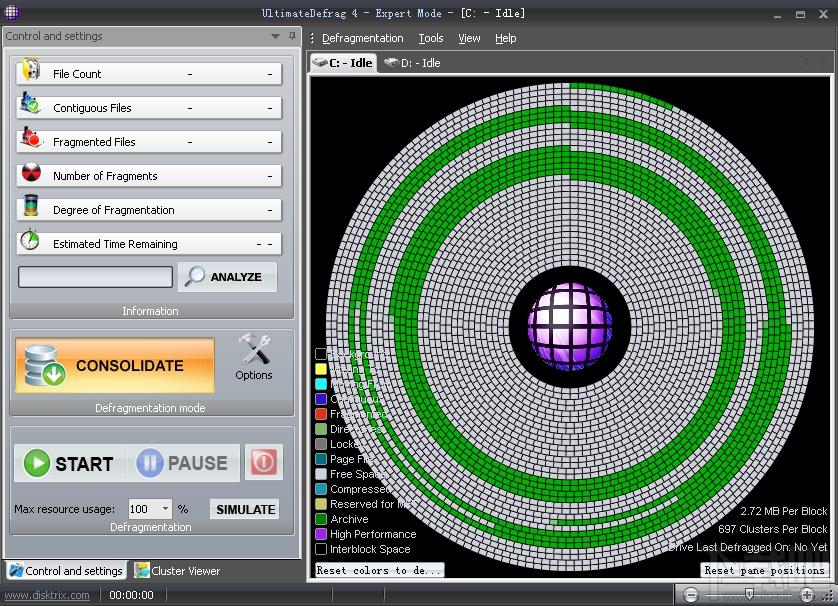Click the gray Locked color swatch
Image resolution: width=838 pixels, height=606 pixels.
pyautogui.click(x=321, y=444)
